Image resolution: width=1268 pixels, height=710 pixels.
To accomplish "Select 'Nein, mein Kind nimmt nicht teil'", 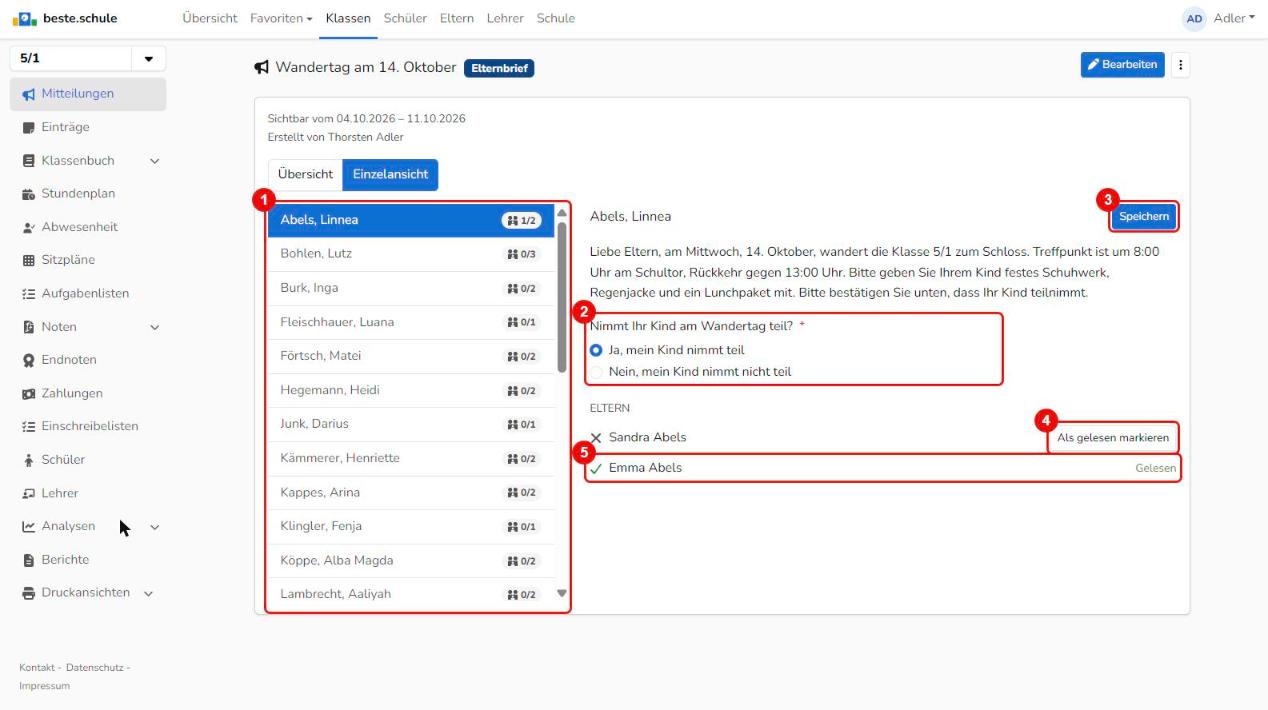I will (x=596, y=372).
